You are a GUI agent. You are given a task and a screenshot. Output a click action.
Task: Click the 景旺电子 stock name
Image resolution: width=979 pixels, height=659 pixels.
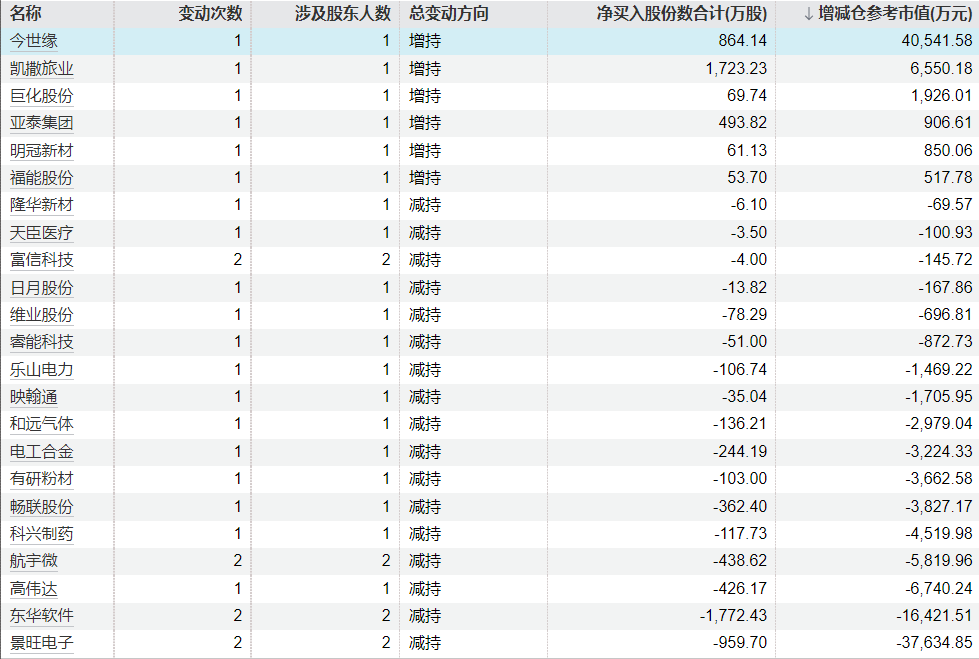click(42, 643)
